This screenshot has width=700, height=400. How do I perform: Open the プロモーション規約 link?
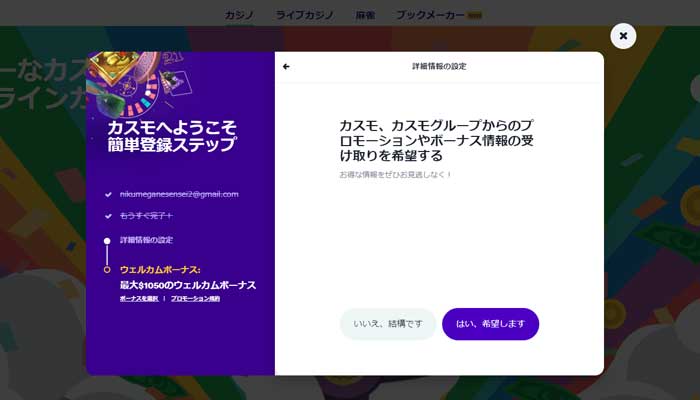click(195, 299)
